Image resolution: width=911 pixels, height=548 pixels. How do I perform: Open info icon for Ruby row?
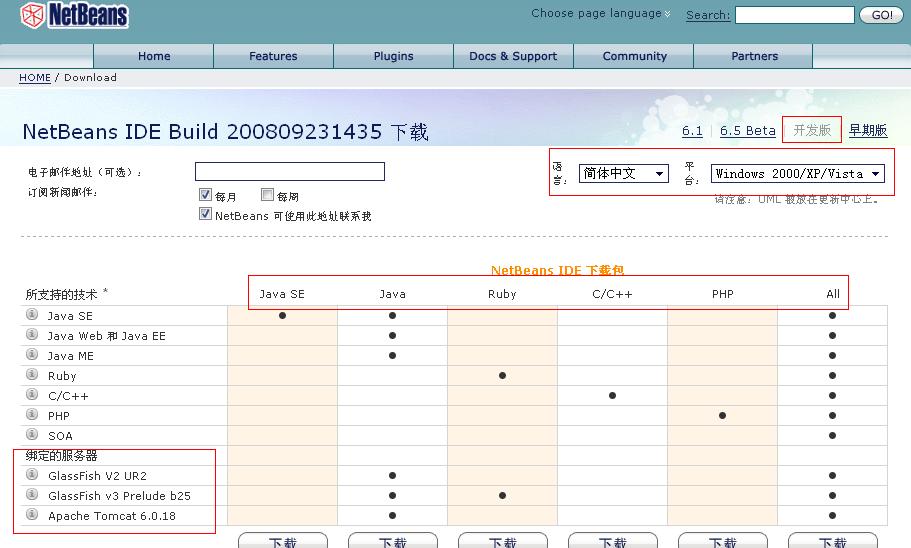click(32, 374)
